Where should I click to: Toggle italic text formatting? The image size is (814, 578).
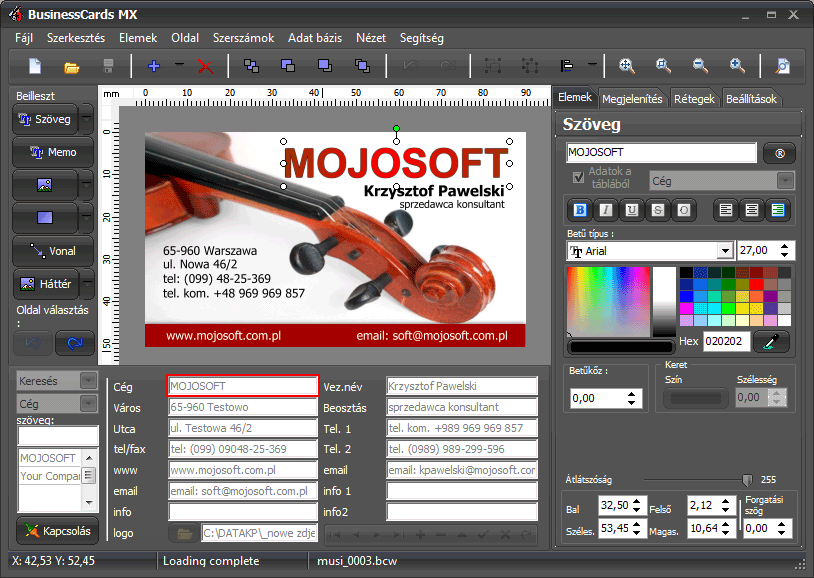tap(606, 210)
